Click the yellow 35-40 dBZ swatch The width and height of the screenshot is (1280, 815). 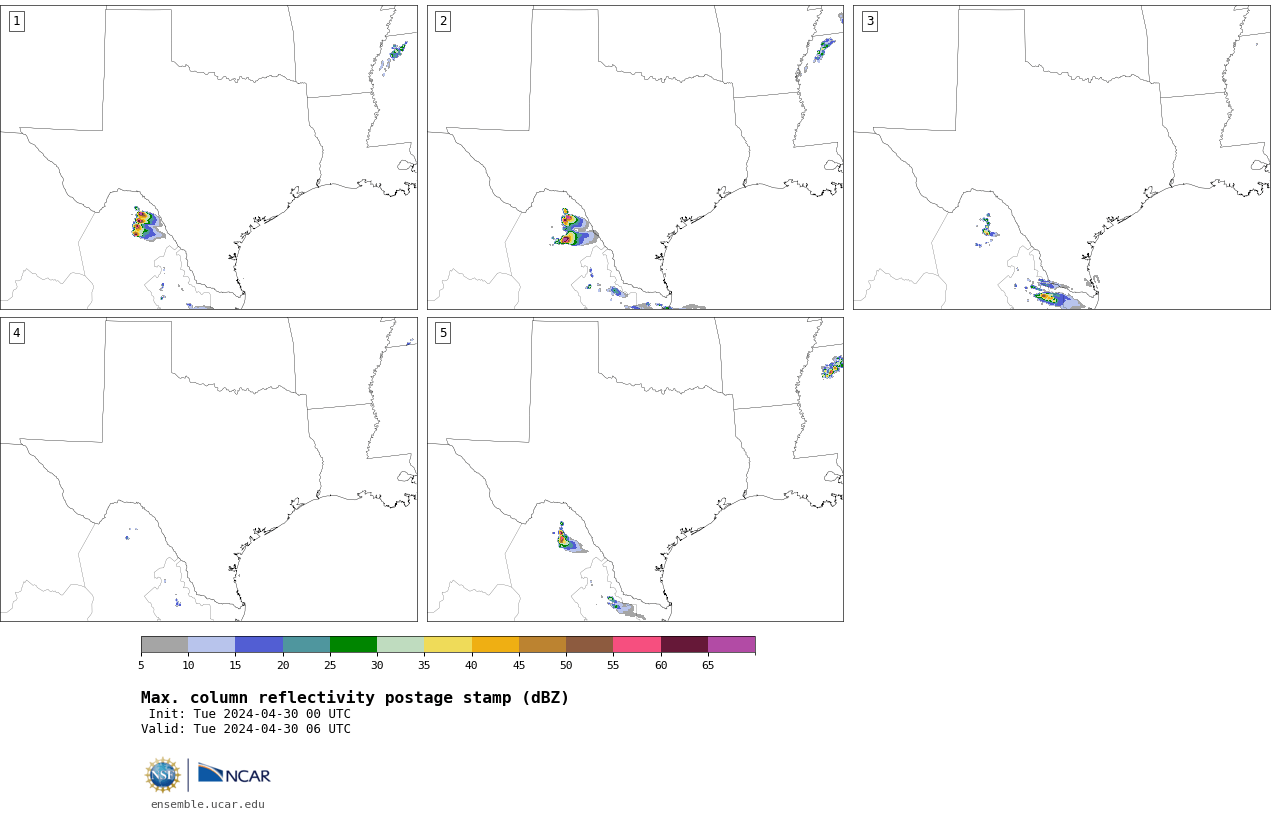pyautogui.click(x=448, y=644)
